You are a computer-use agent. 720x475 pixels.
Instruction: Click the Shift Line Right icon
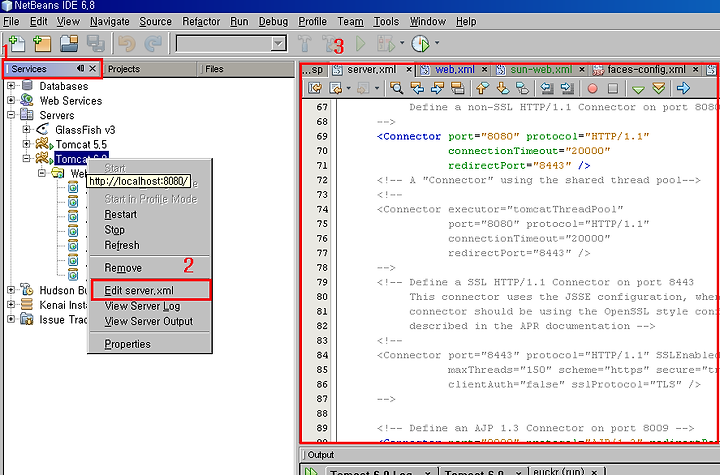click(x=567, y=88)
